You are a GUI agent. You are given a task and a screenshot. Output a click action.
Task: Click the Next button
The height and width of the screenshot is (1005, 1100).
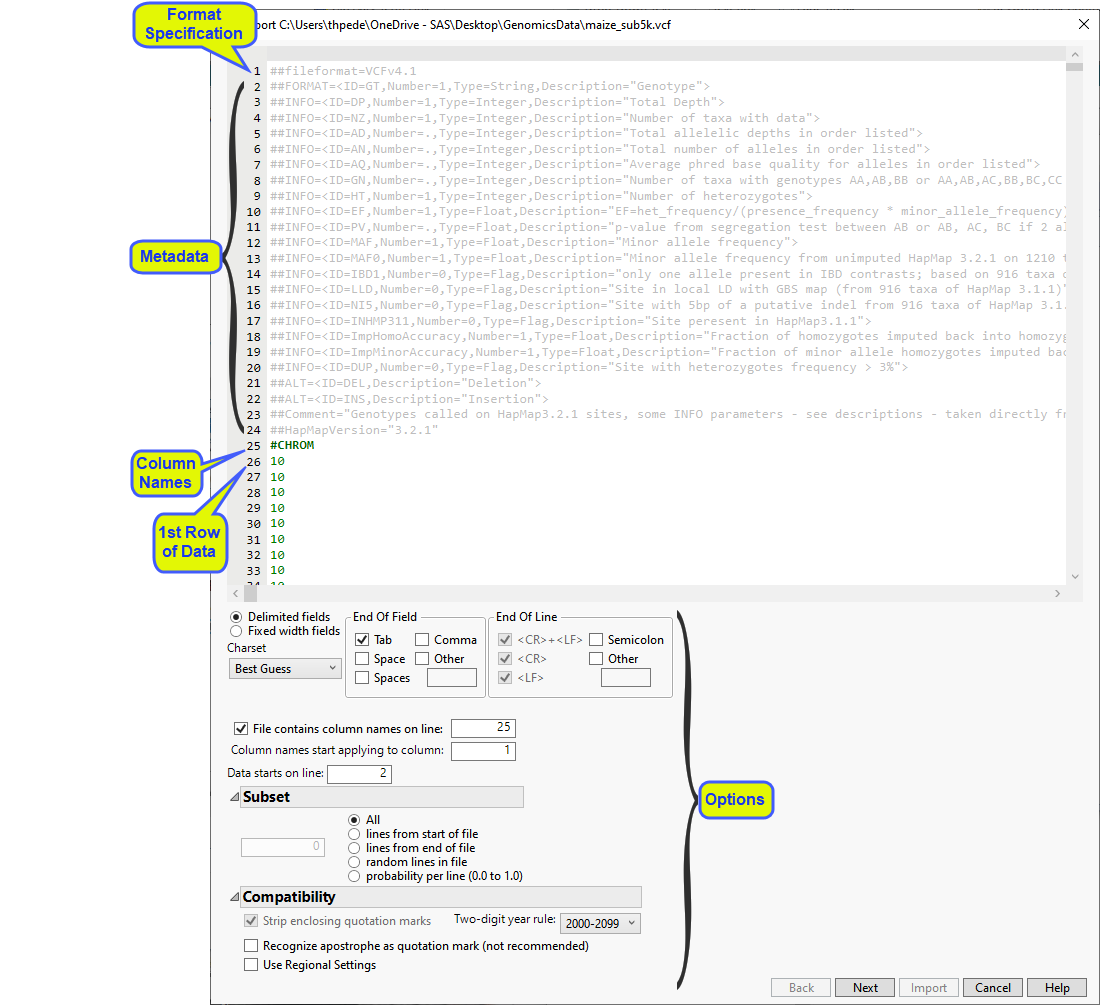tap(864, 987)
